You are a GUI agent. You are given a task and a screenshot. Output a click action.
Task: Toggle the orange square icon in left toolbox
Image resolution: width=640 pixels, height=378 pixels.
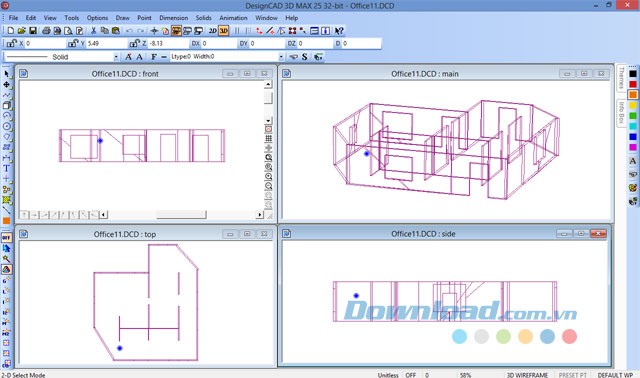coord(7,221)
